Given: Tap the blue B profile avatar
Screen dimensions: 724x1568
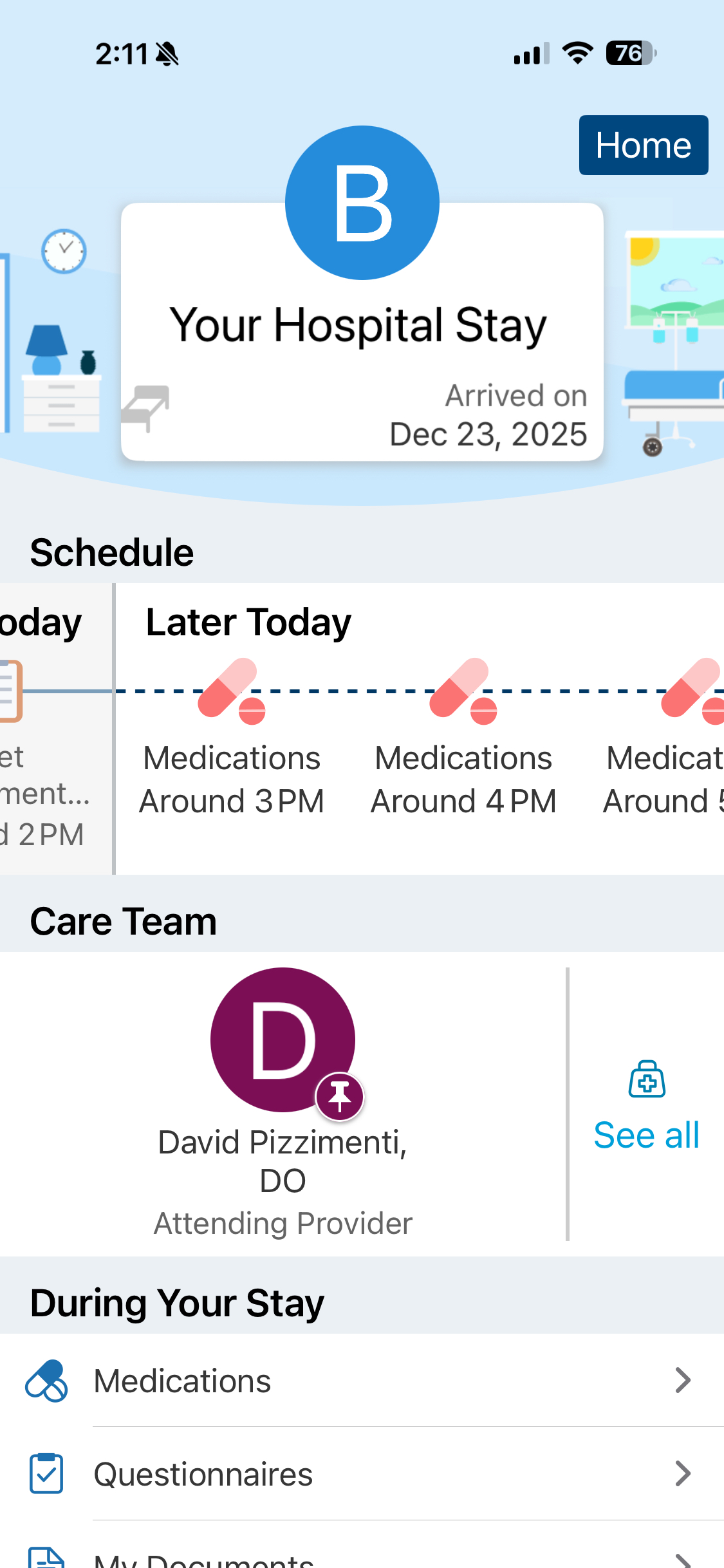Looking at the screenshot, I should tap(362, 203).
